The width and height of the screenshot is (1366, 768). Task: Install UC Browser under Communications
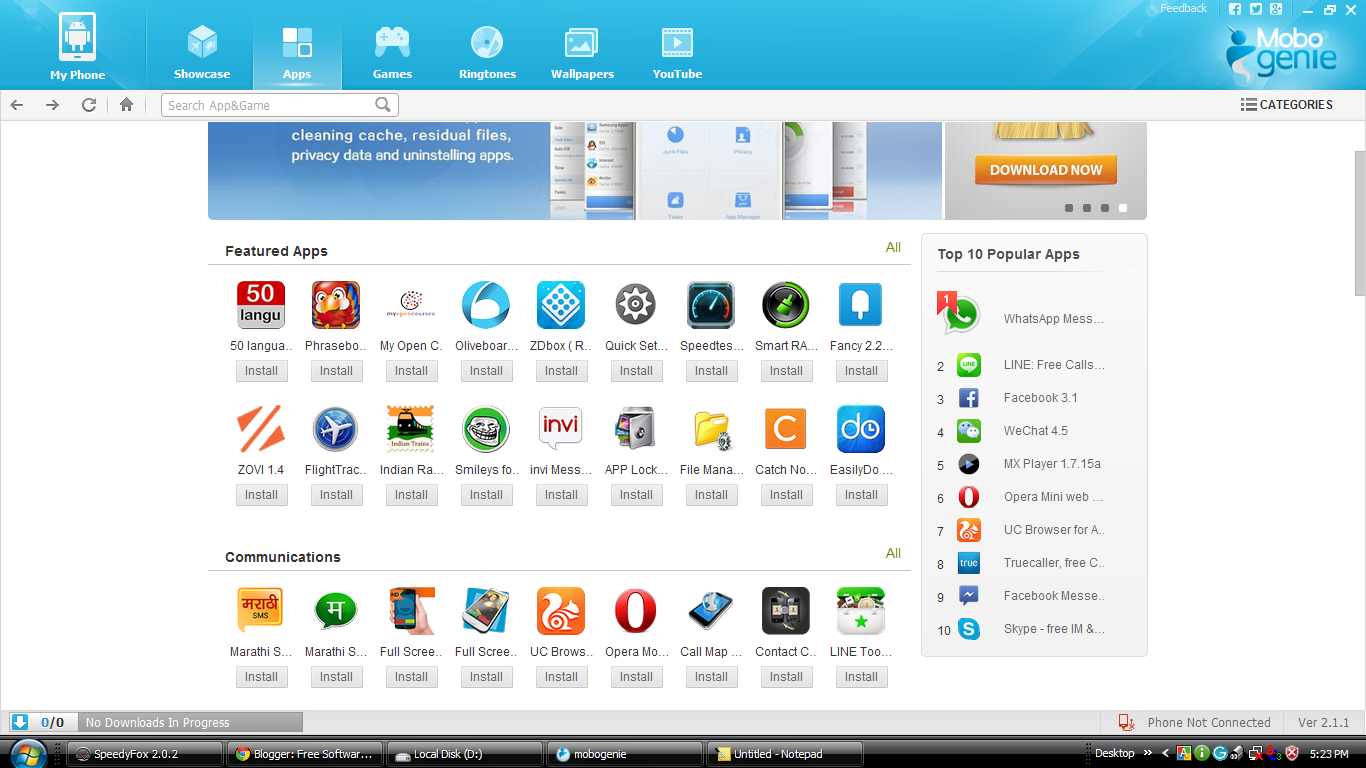[561, 677]
